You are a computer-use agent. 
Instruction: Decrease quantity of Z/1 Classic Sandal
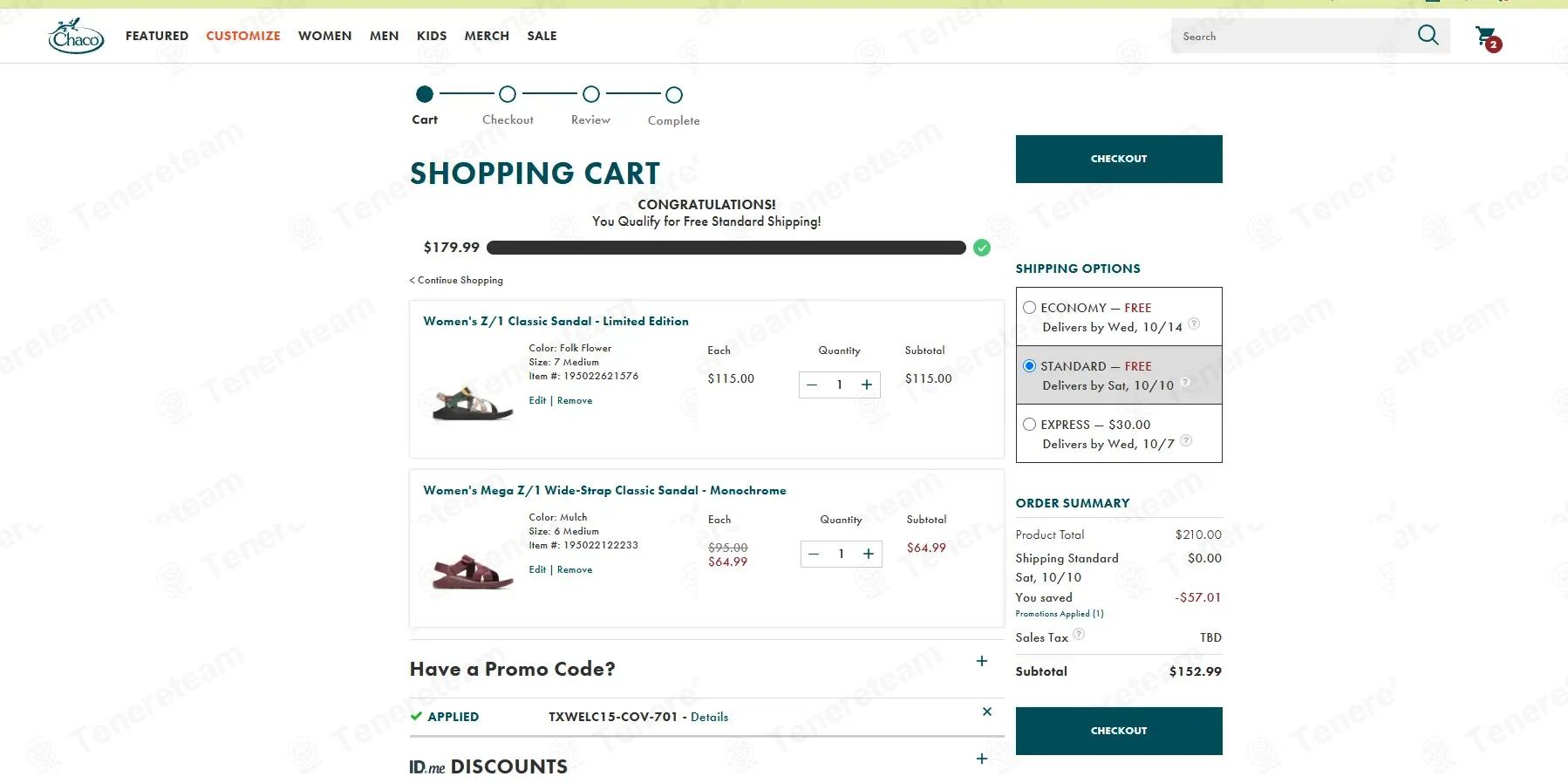(812, 385)
